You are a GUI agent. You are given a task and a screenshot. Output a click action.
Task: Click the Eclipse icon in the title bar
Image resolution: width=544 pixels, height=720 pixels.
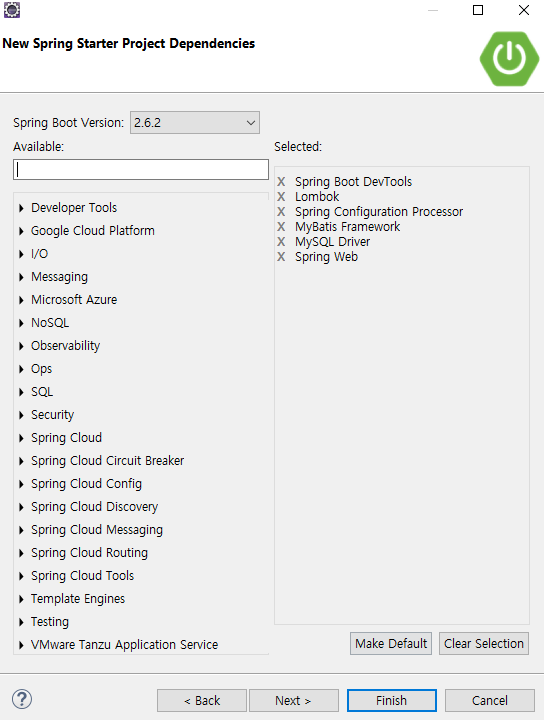11,10
